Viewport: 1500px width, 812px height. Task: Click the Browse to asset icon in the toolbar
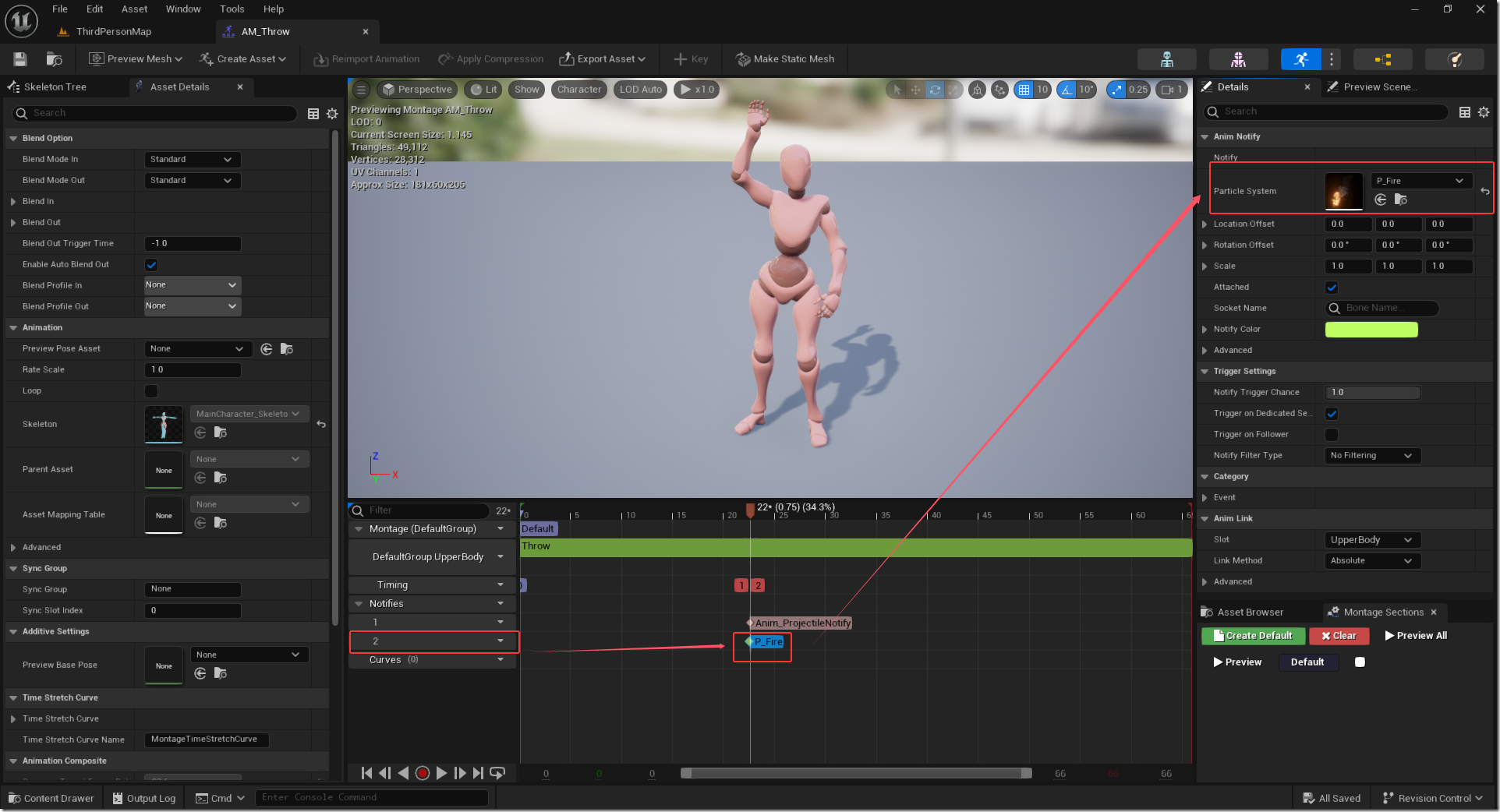tap(54, 59)
